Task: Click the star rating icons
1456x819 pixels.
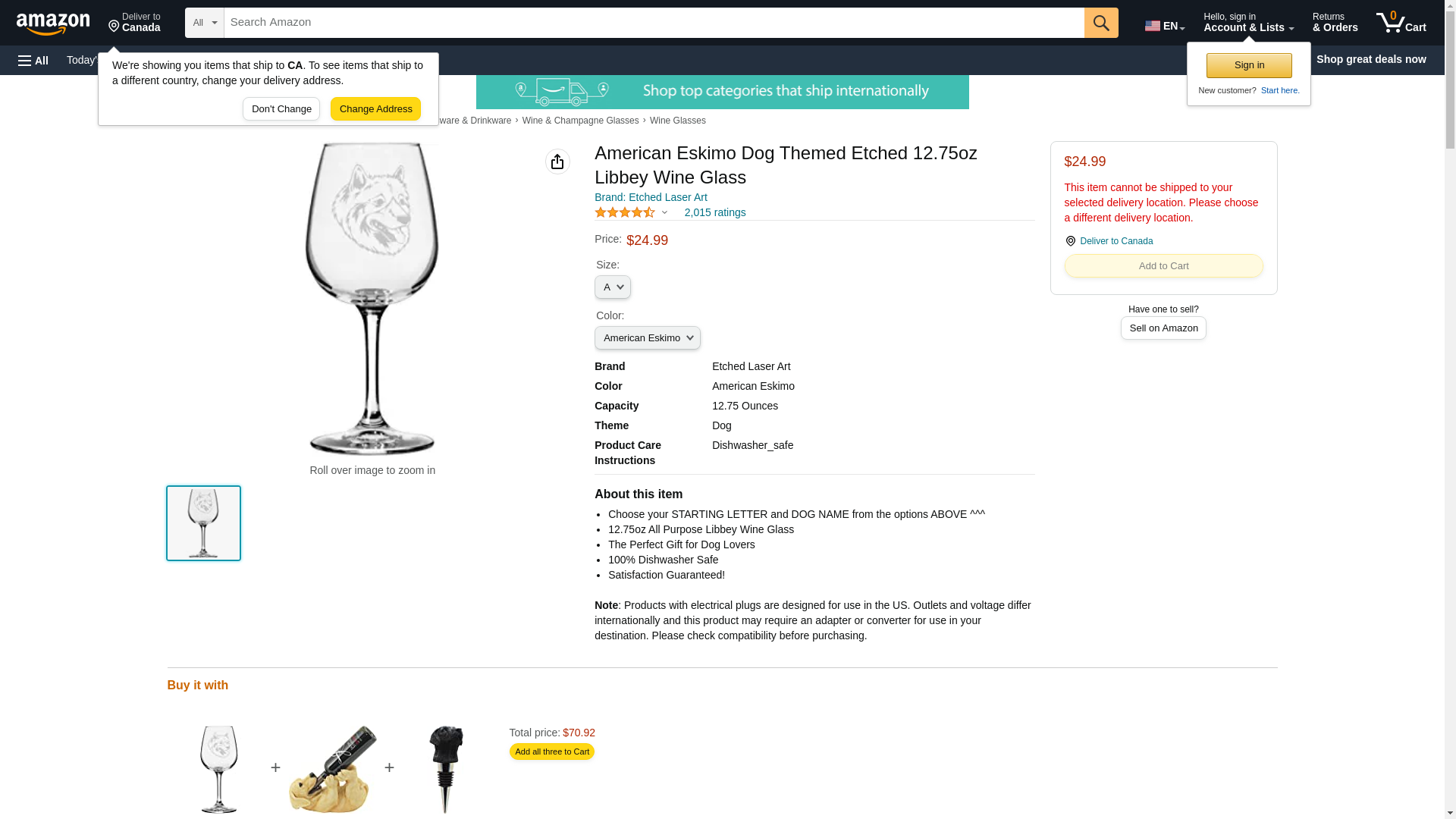Action: click(625, 213)
